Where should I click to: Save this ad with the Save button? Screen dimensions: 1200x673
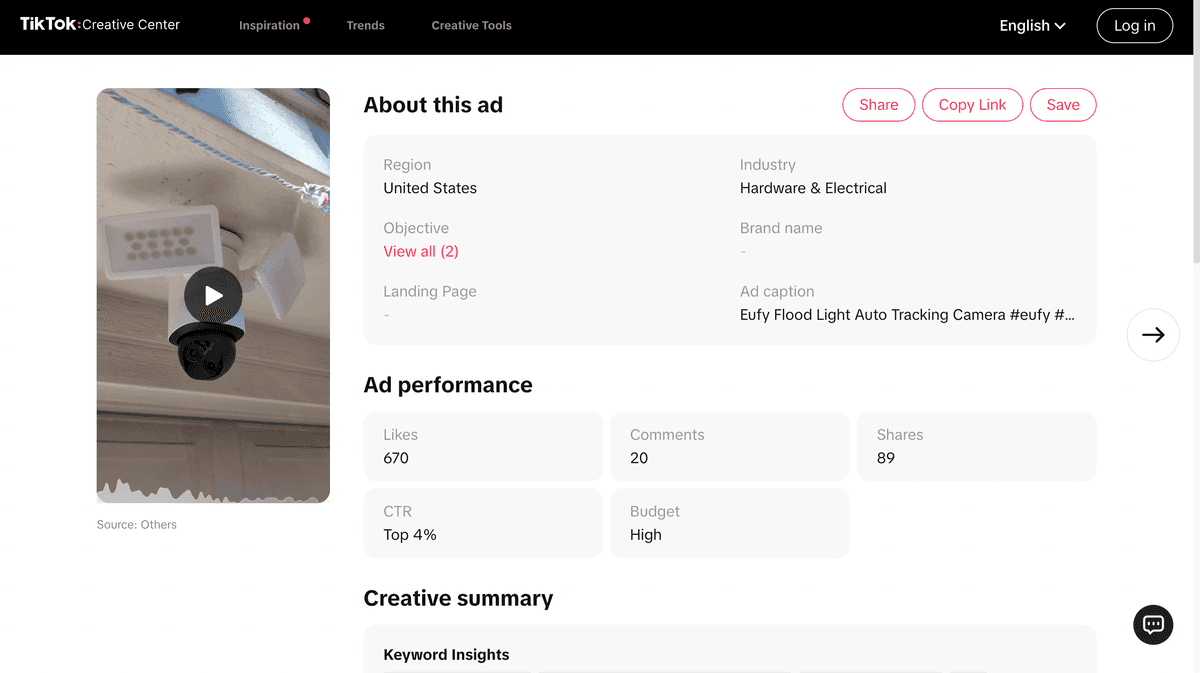click(x=1062, y=104)
